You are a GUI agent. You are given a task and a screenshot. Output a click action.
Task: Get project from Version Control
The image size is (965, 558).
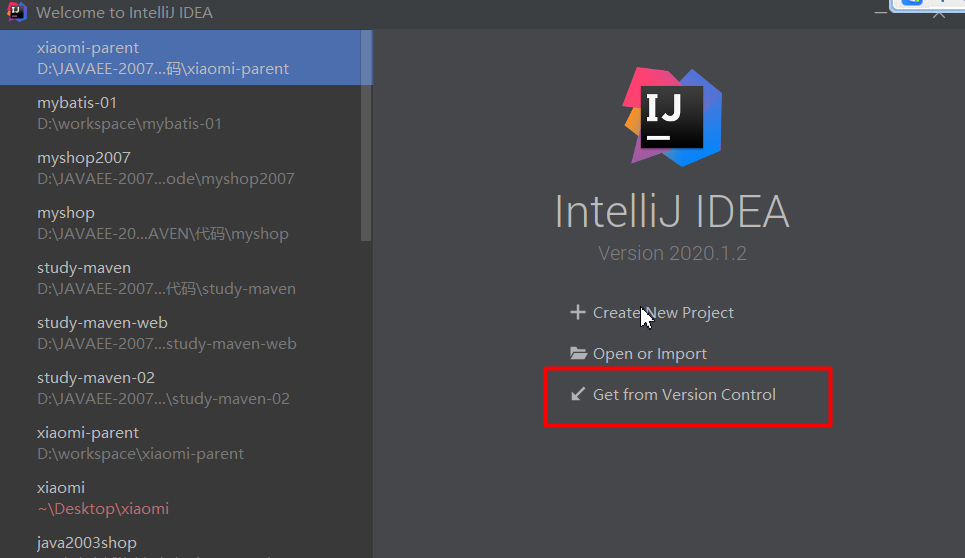684,395
